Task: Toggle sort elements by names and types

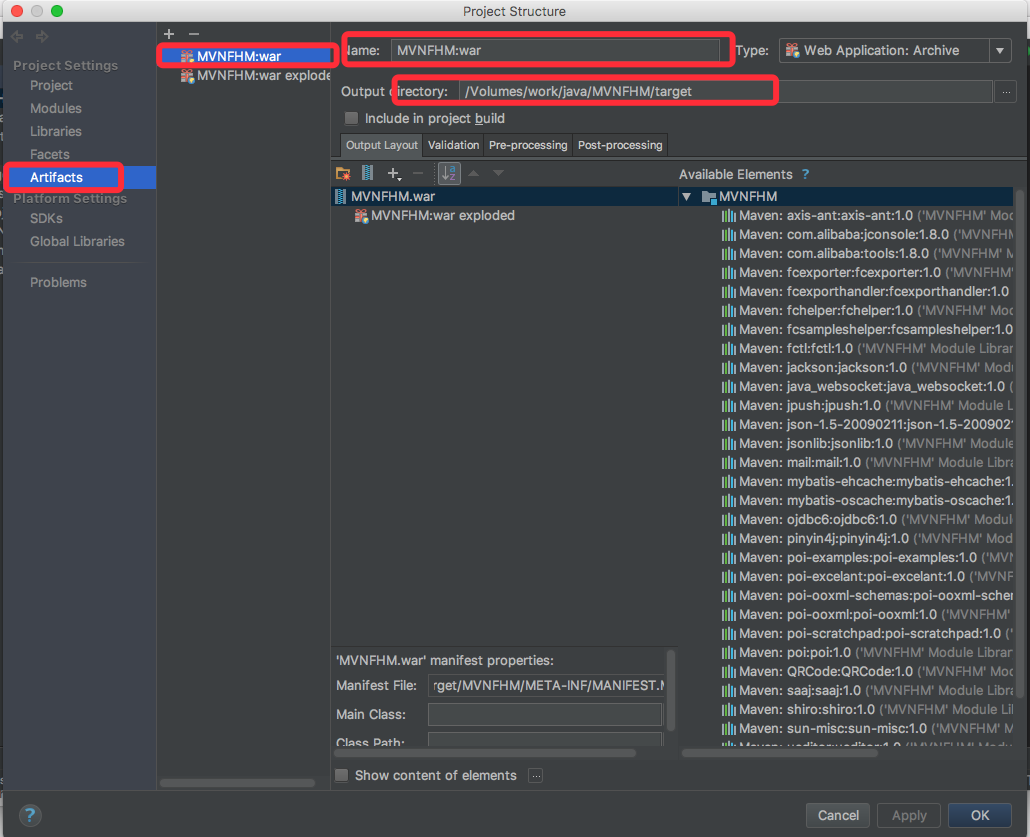Action: click(x=449, y=173)
